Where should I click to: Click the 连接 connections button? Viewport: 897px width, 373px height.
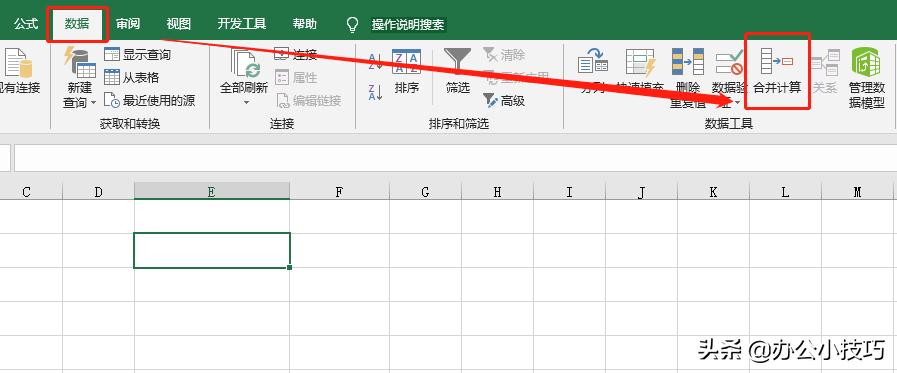tap(296, 54)
